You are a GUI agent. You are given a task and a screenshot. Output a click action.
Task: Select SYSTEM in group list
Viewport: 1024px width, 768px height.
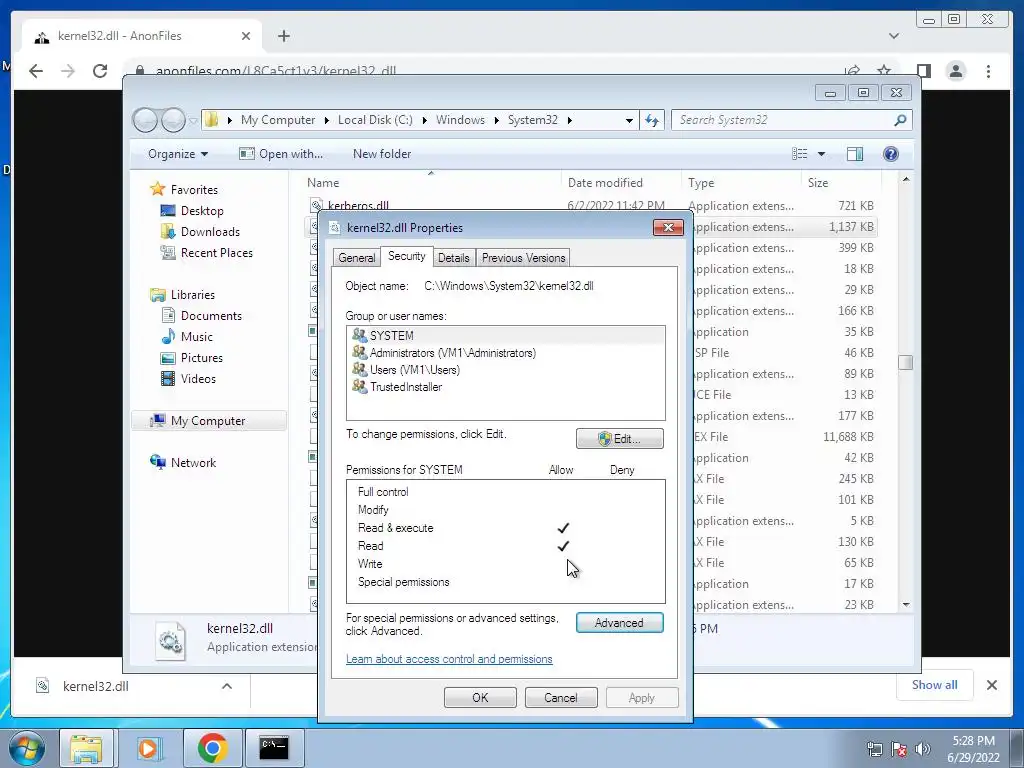[505, 335]
